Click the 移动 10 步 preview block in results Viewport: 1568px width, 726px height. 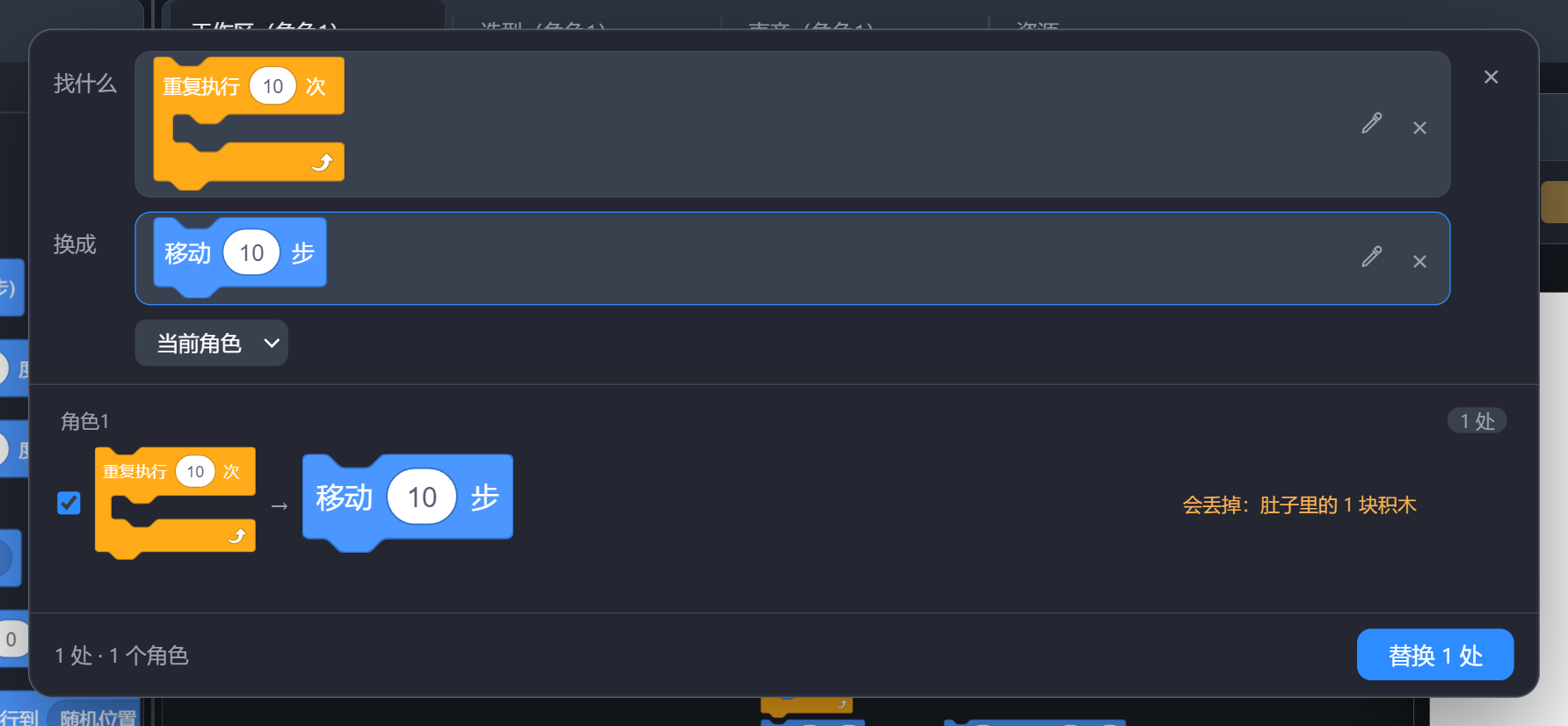(408, 503)
